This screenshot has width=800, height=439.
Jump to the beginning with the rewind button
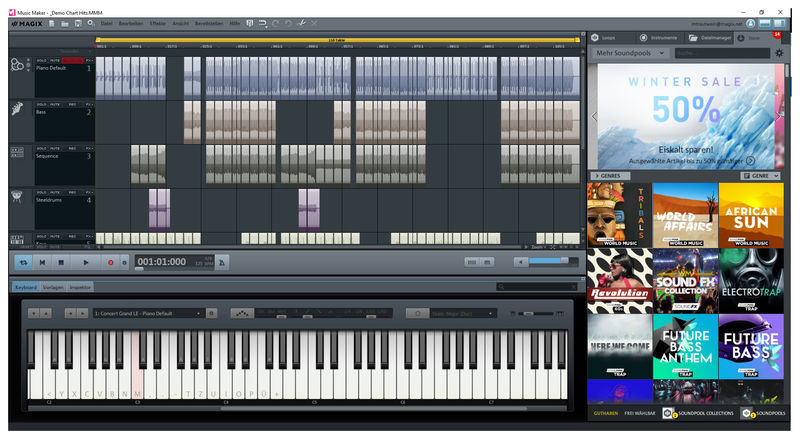point(42,262)
